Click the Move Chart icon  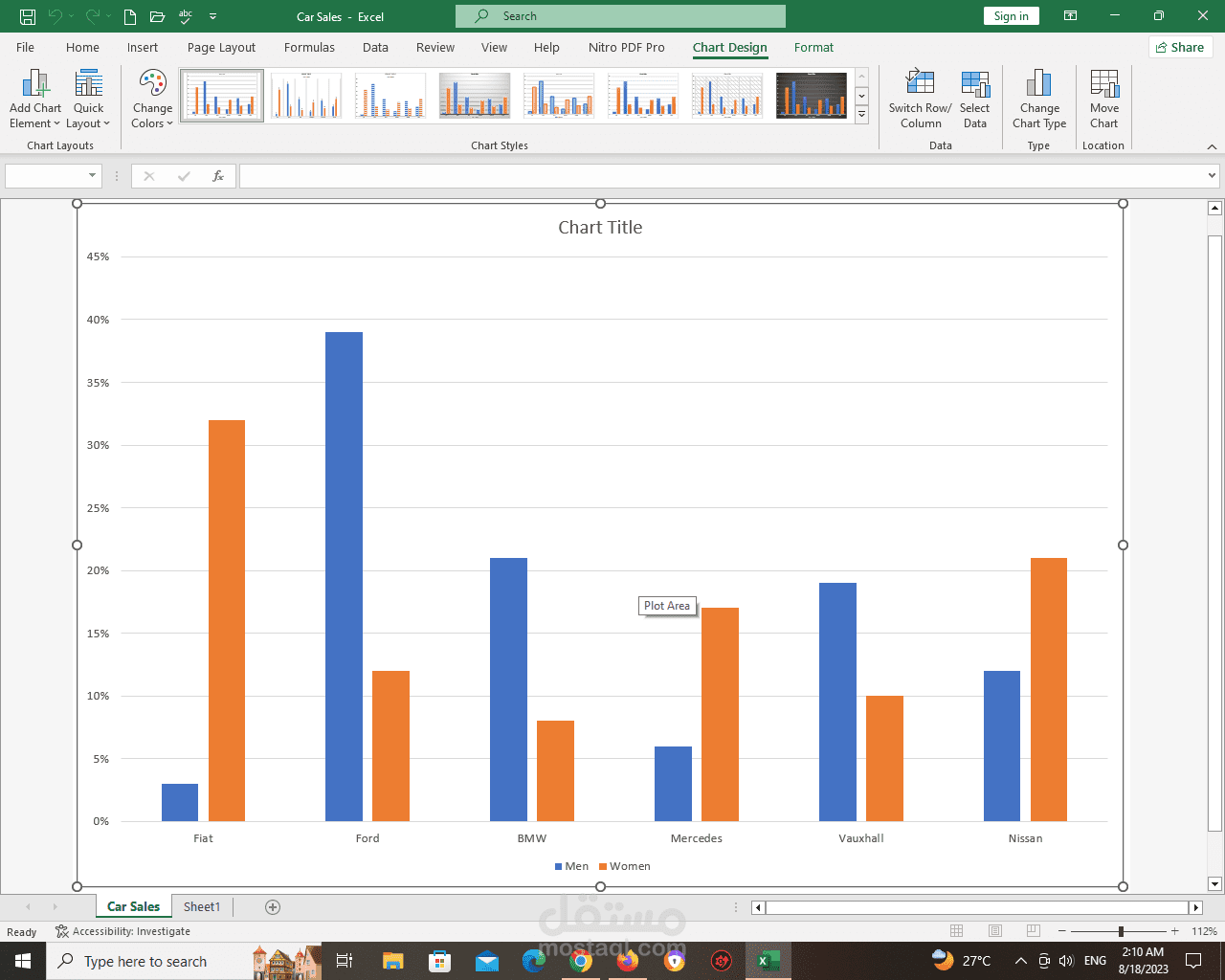pos(1103,100)
